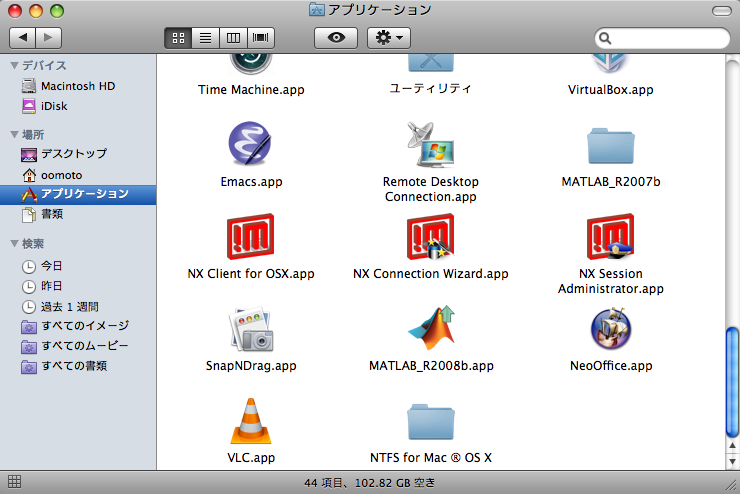Select Remote Desktop Connection.app icon
The height and width of the screenshot is (494, 740).
pos(430,144)
